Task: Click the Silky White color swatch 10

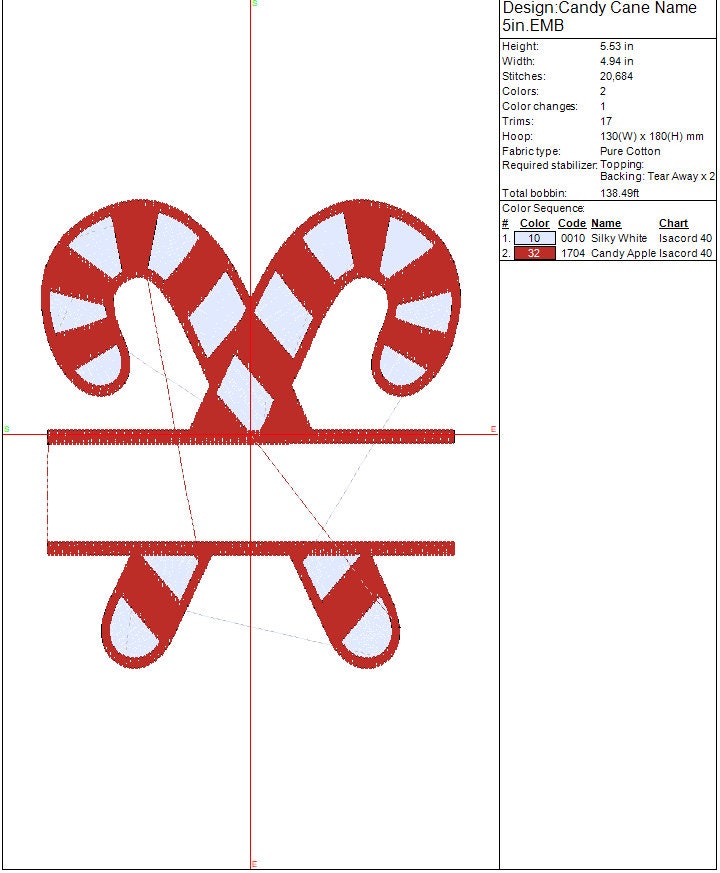Action: tap(534, 239)
